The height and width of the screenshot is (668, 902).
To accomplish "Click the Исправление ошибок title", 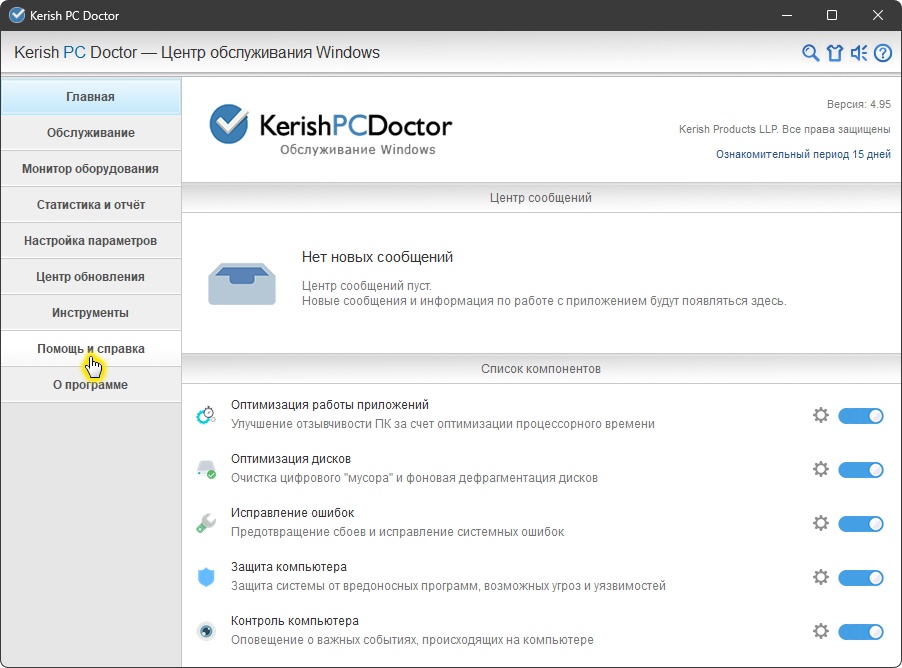I will tap(293, 513).
